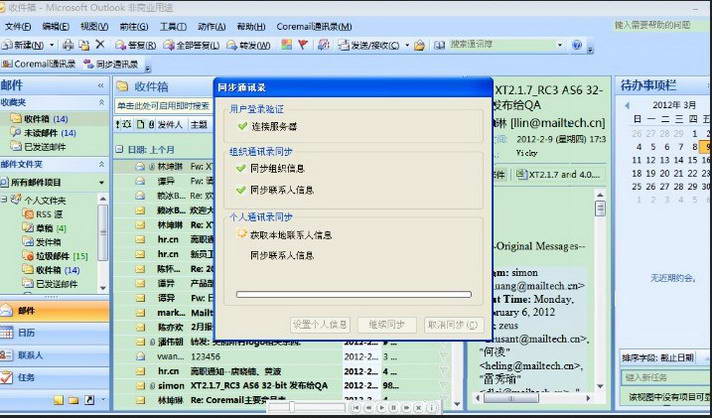Screen dimensions: 712x418
Task: Sort by the importance exclamation column header
Action: pos(118,124)
